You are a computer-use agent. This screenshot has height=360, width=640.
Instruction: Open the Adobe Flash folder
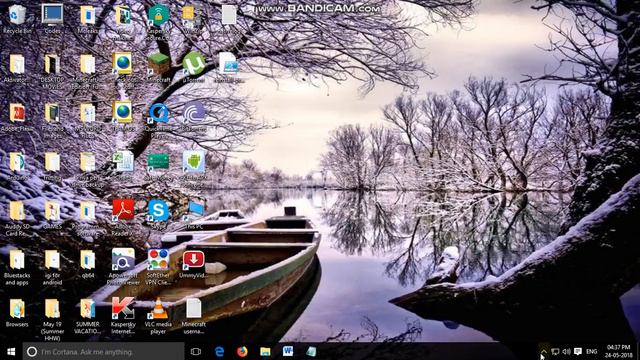(17, 116)
